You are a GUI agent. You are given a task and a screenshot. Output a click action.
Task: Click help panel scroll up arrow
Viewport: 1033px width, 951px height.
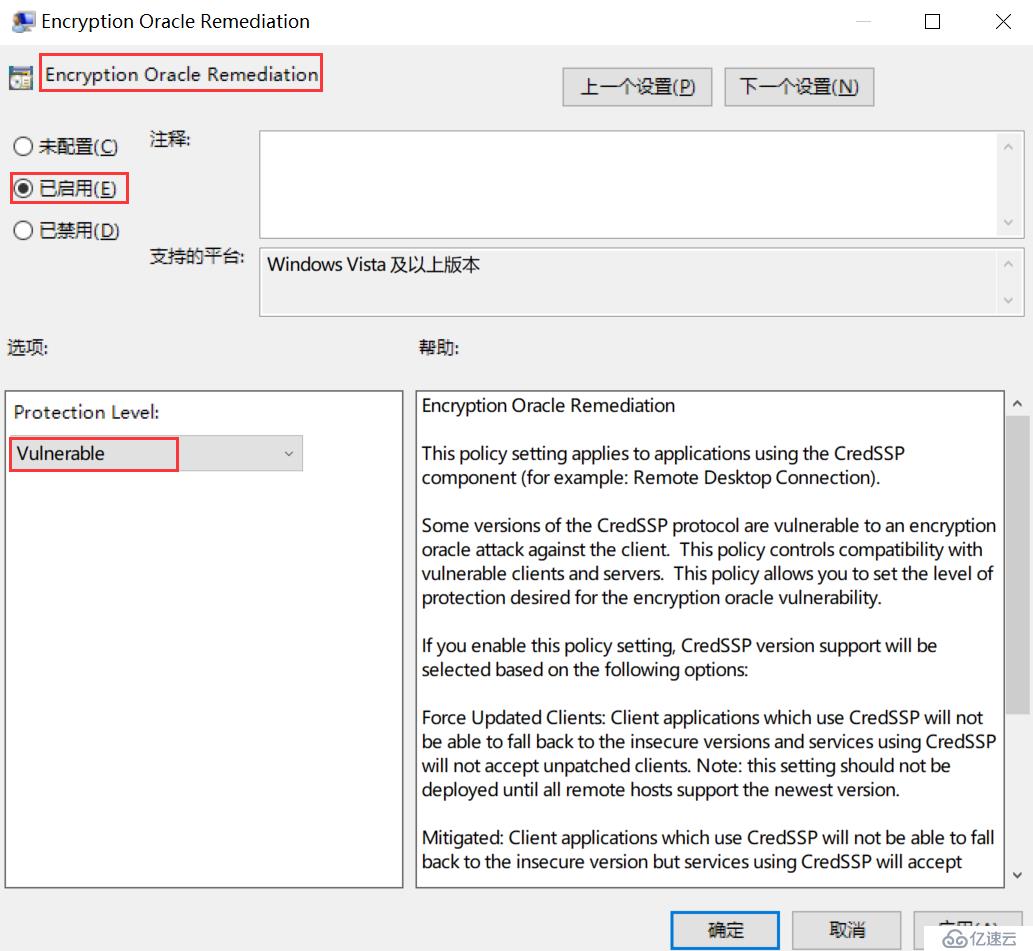point(1018,403)
